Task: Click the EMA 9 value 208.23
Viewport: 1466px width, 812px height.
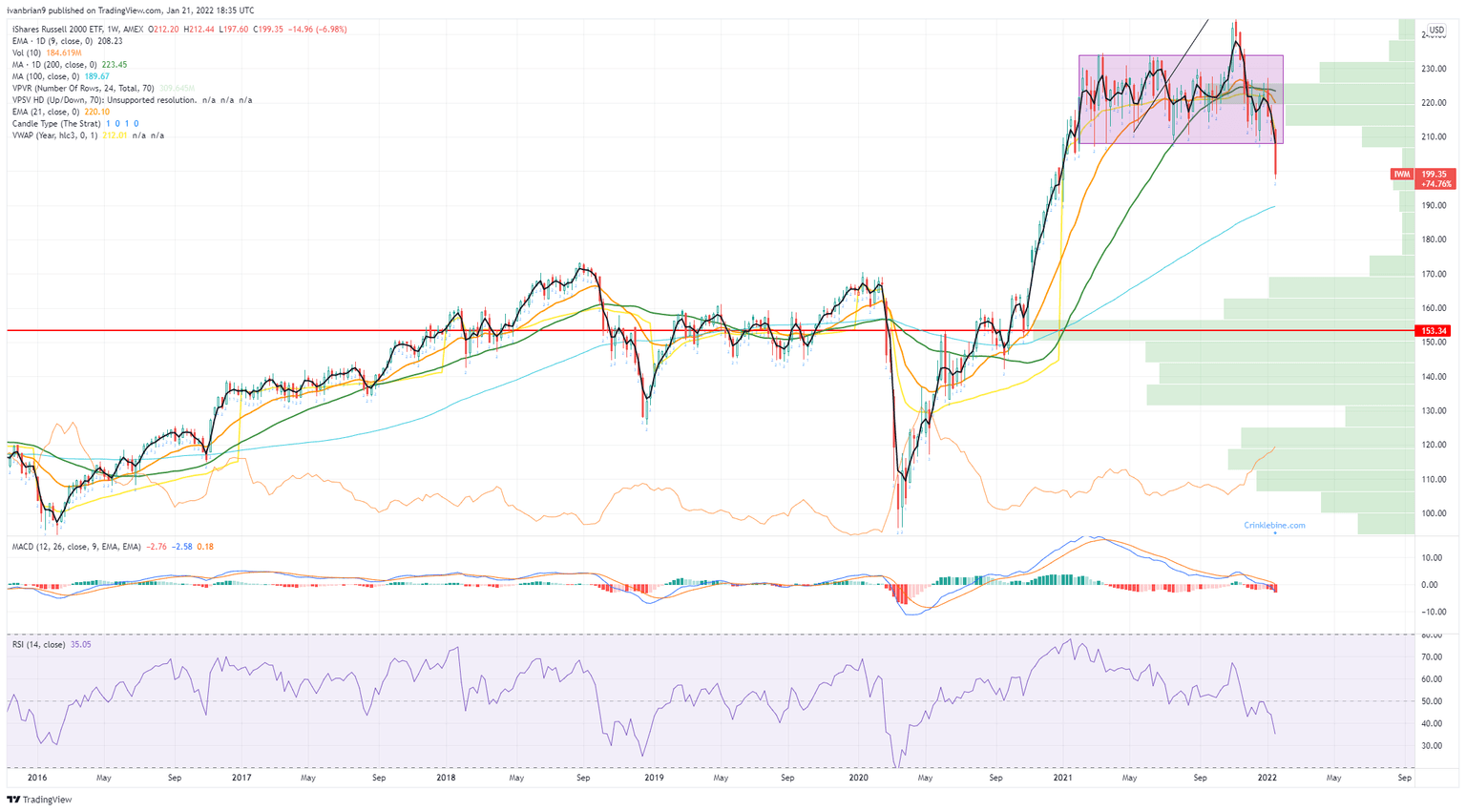Action: (109, 41)
